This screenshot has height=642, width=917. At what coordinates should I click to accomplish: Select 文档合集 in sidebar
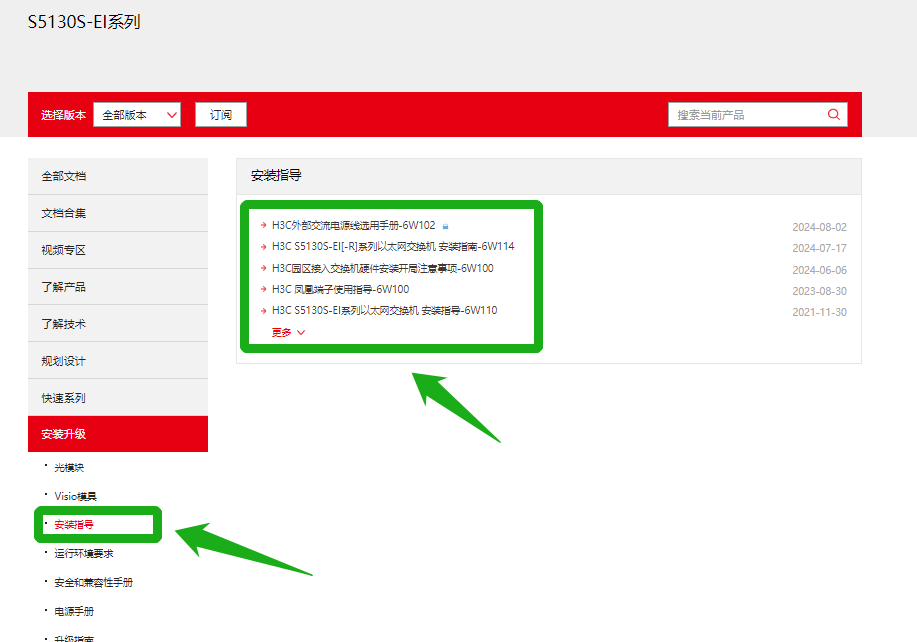118,213
